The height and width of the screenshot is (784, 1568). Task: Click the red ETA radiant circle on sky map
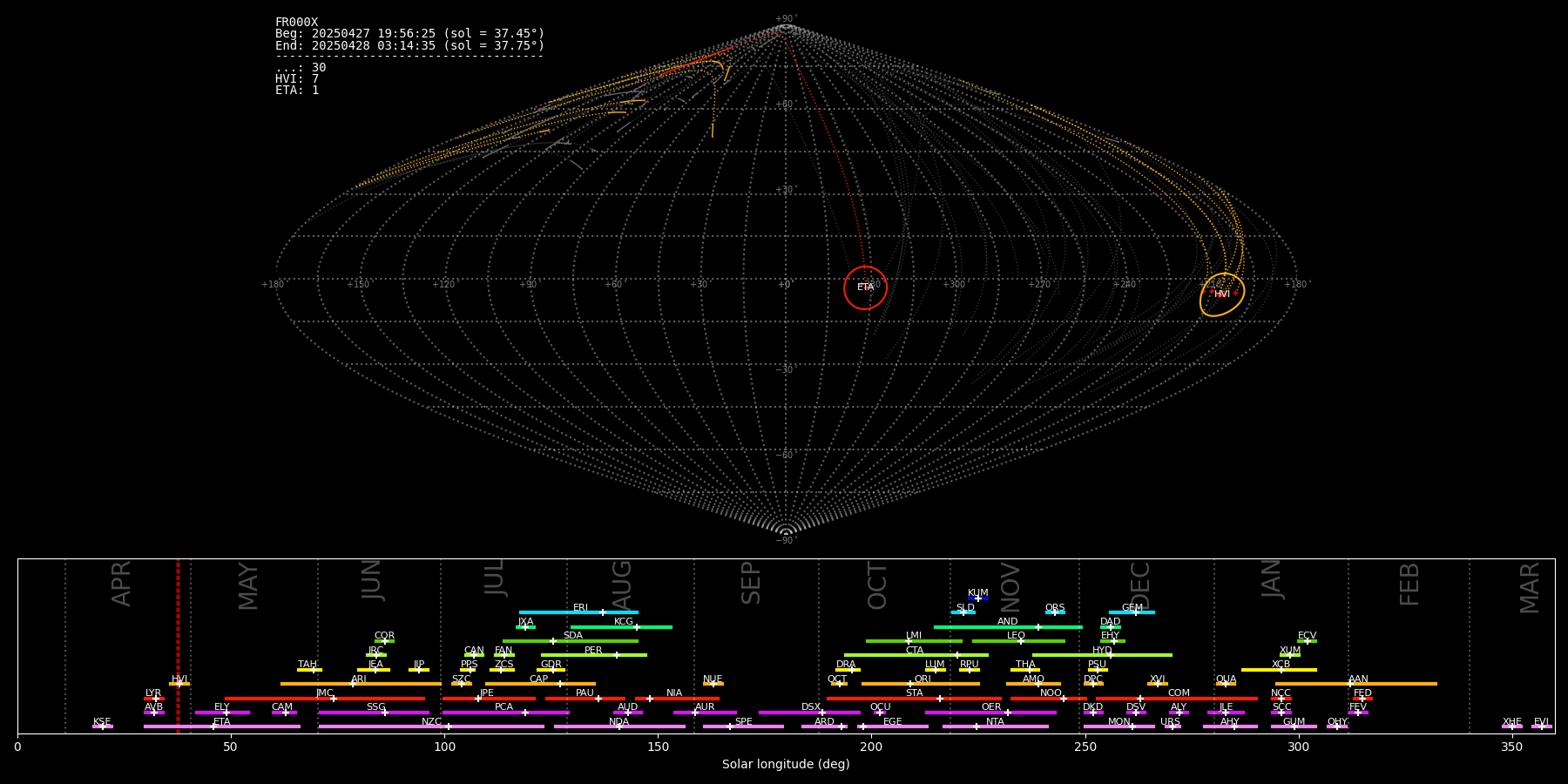point(865,287)
